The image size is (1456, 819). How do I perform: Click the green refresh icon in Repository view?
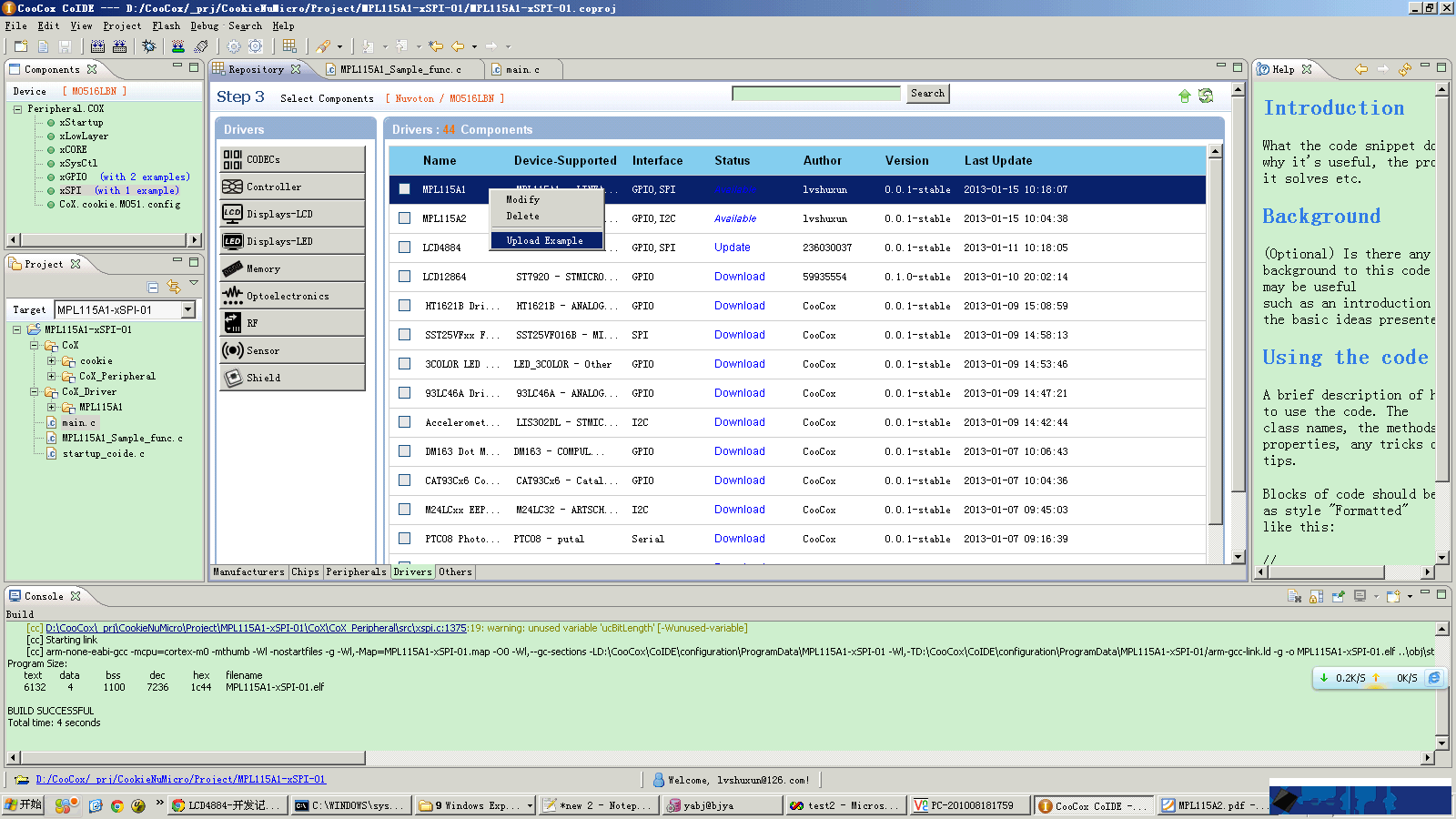(x=1206, y=96)
